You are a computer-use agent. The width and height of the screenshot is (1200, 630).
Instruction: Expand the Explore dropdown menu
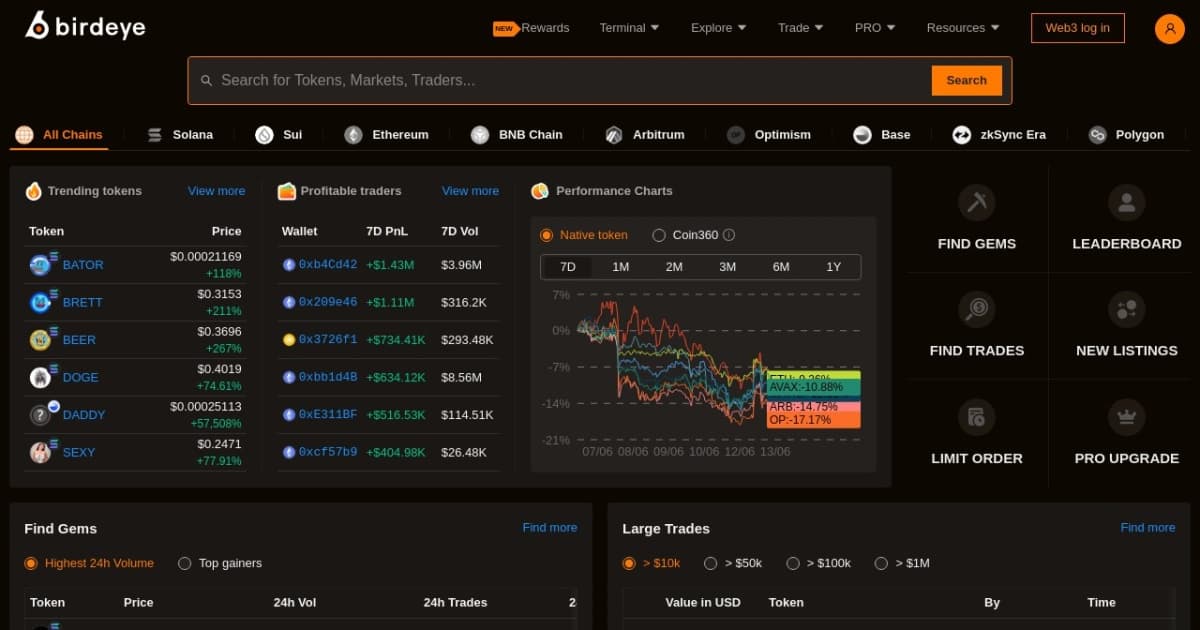tap(718, 28)
